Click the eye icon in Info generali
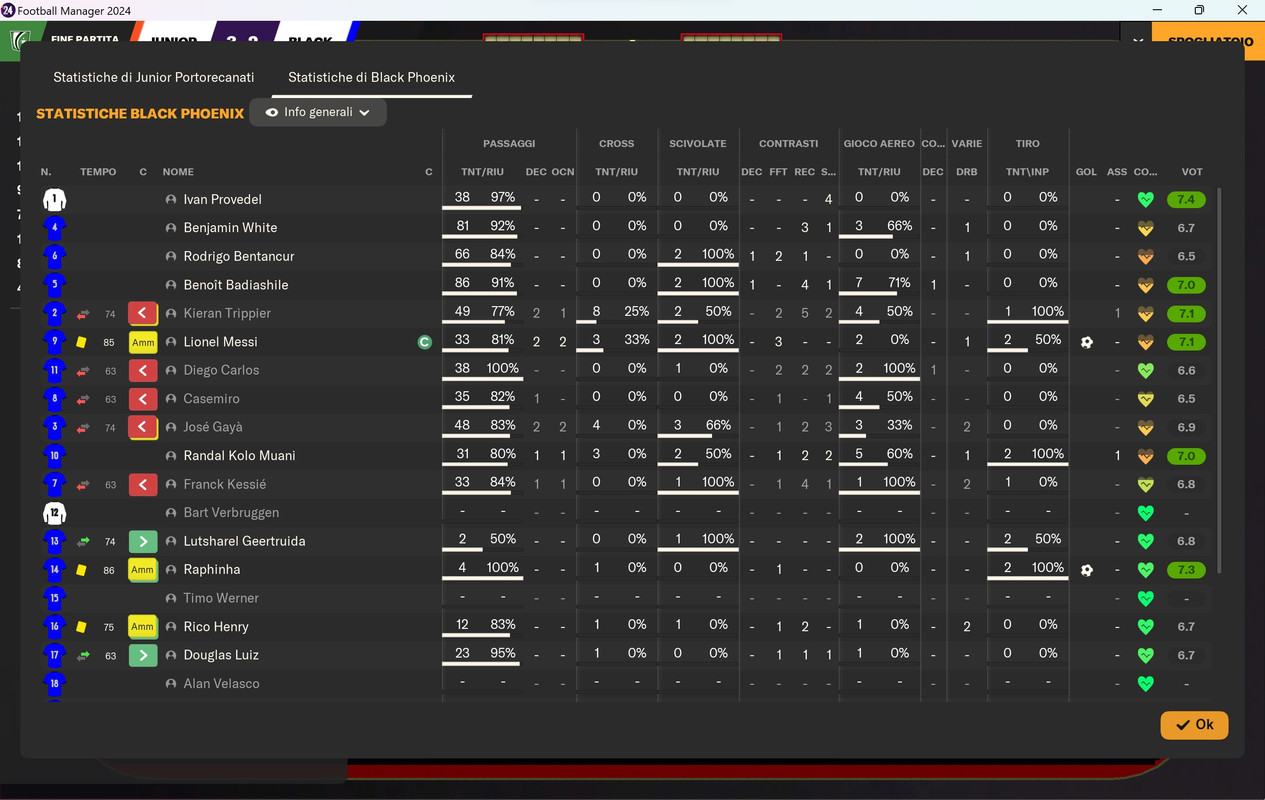 (272, 112)
